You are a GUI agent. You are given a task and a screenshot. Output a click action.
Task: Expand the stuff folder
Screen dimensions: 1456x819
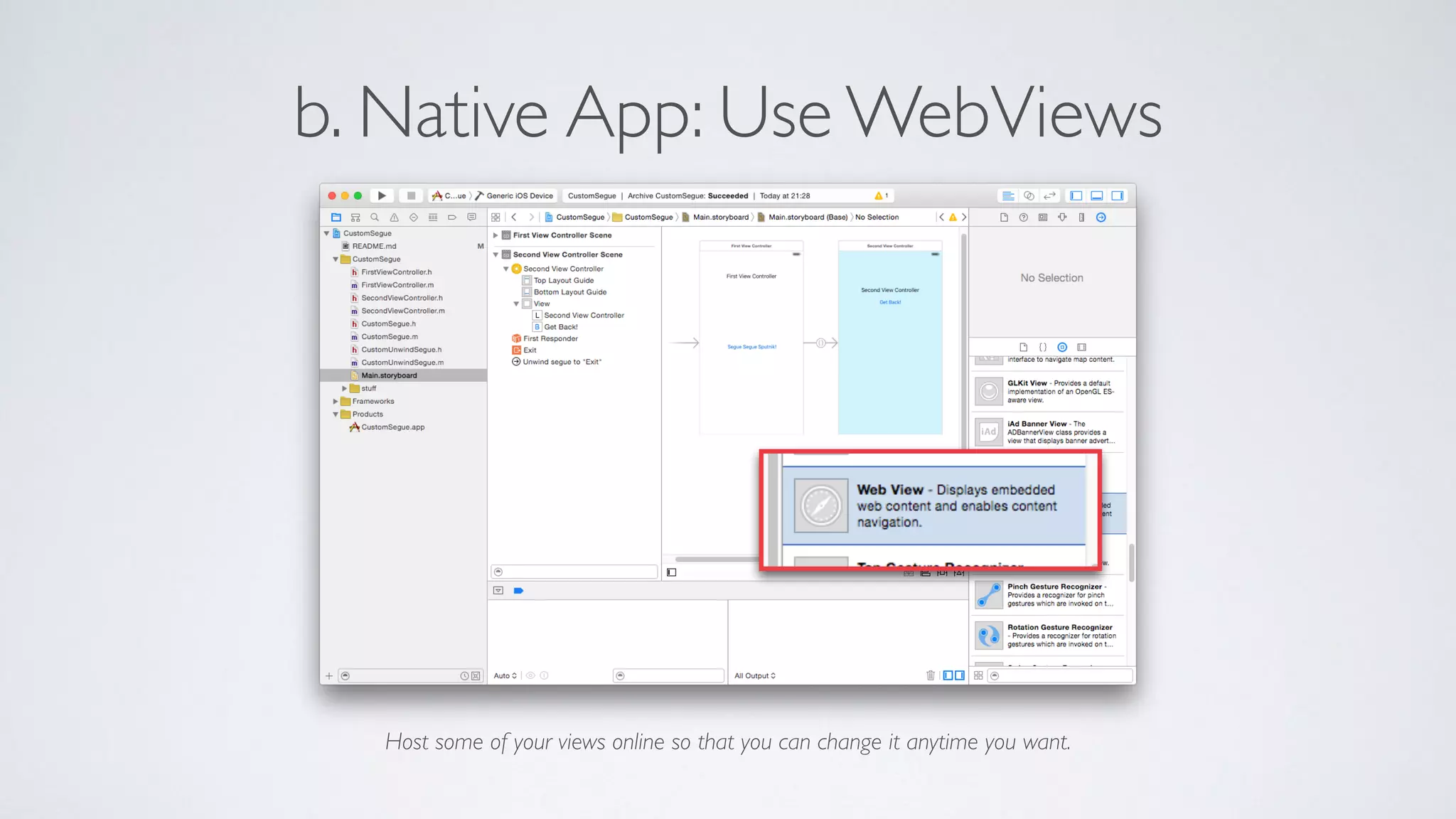(x=344, y=389)
